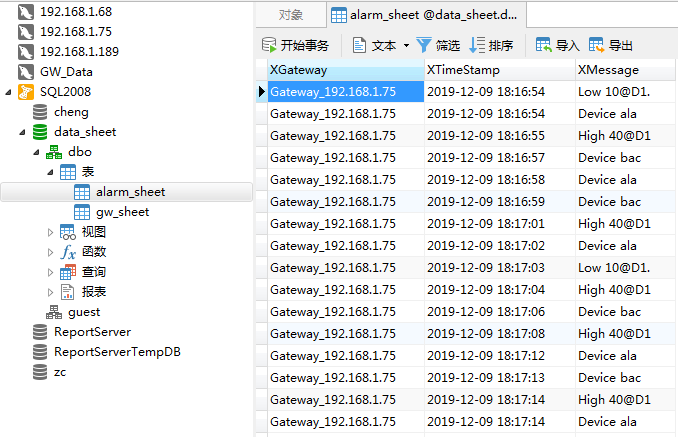Click timestamp 2019-12-09 18:17:03 cell
Image resolution: width=678 pixels, height=437 pixels.
pos(500,268)
